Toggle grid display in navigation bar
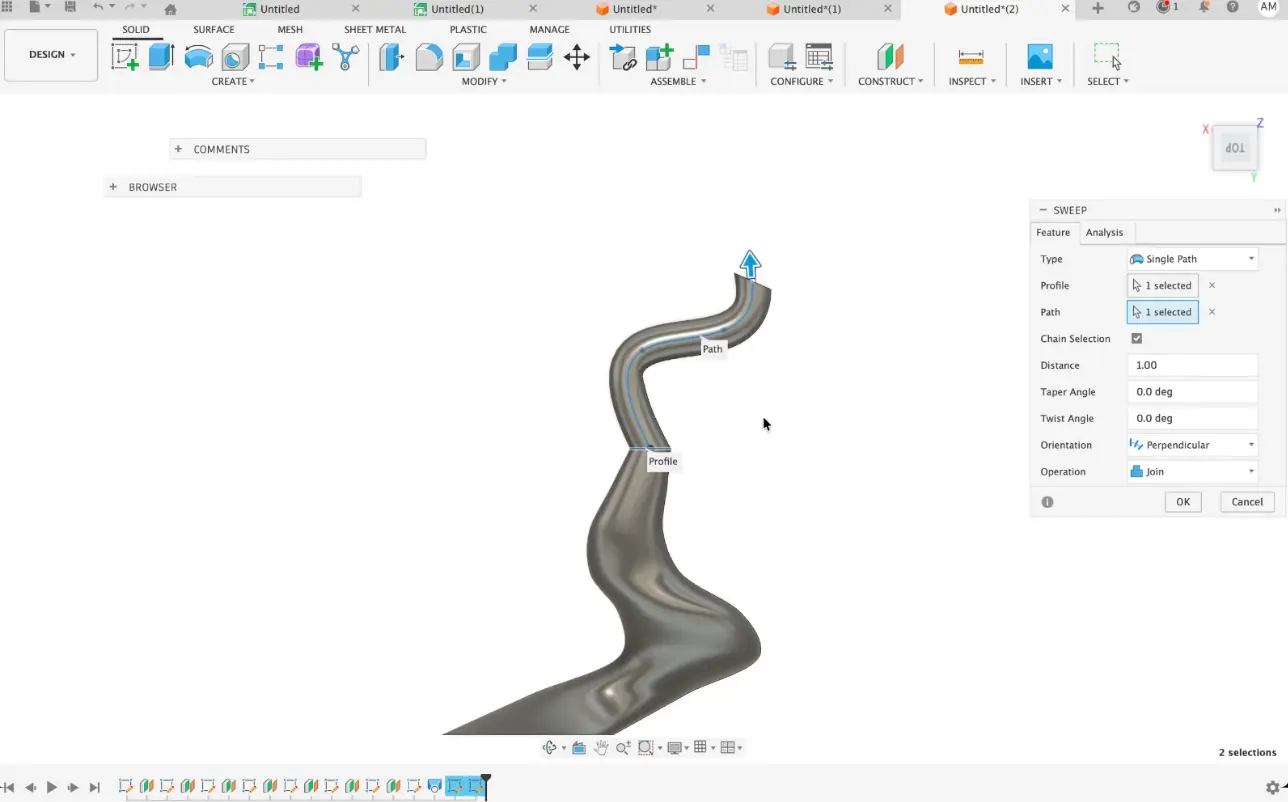 tap(701, 747)
